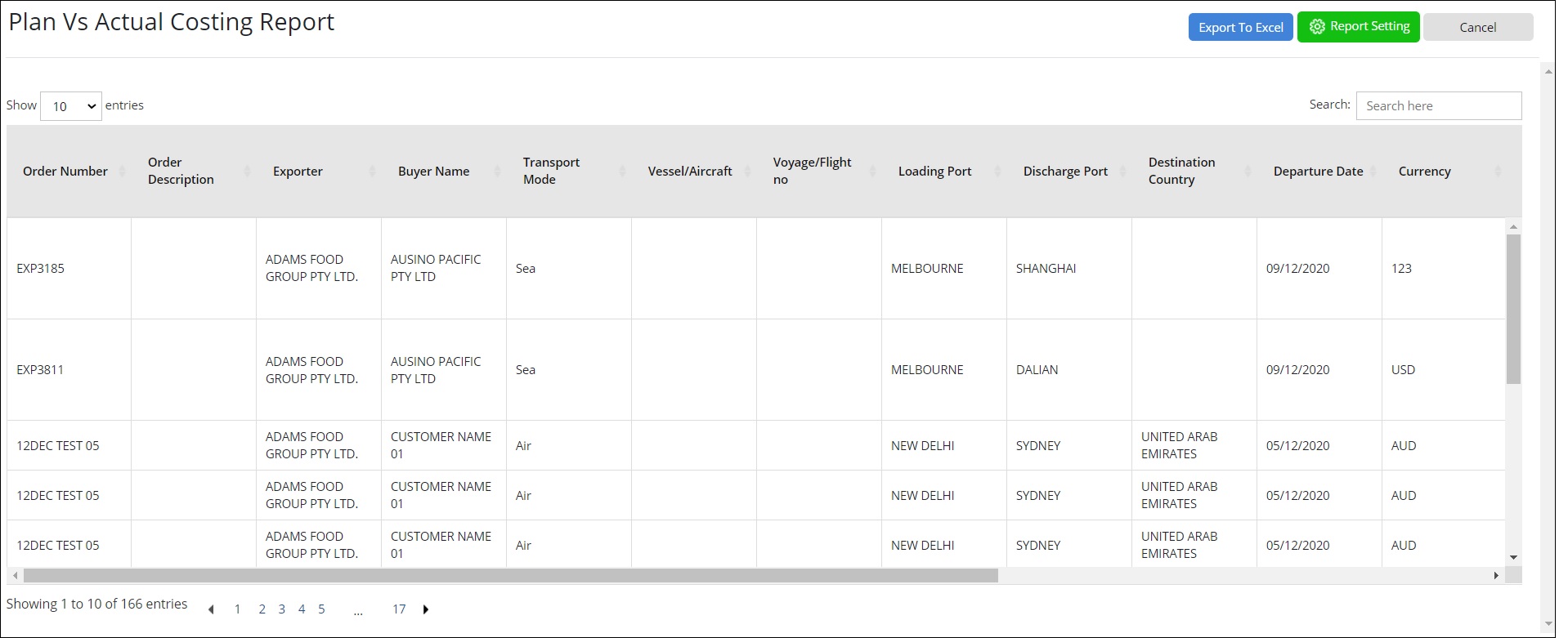Open Report Setting

pyautogui.click(x=1359, y=27)
